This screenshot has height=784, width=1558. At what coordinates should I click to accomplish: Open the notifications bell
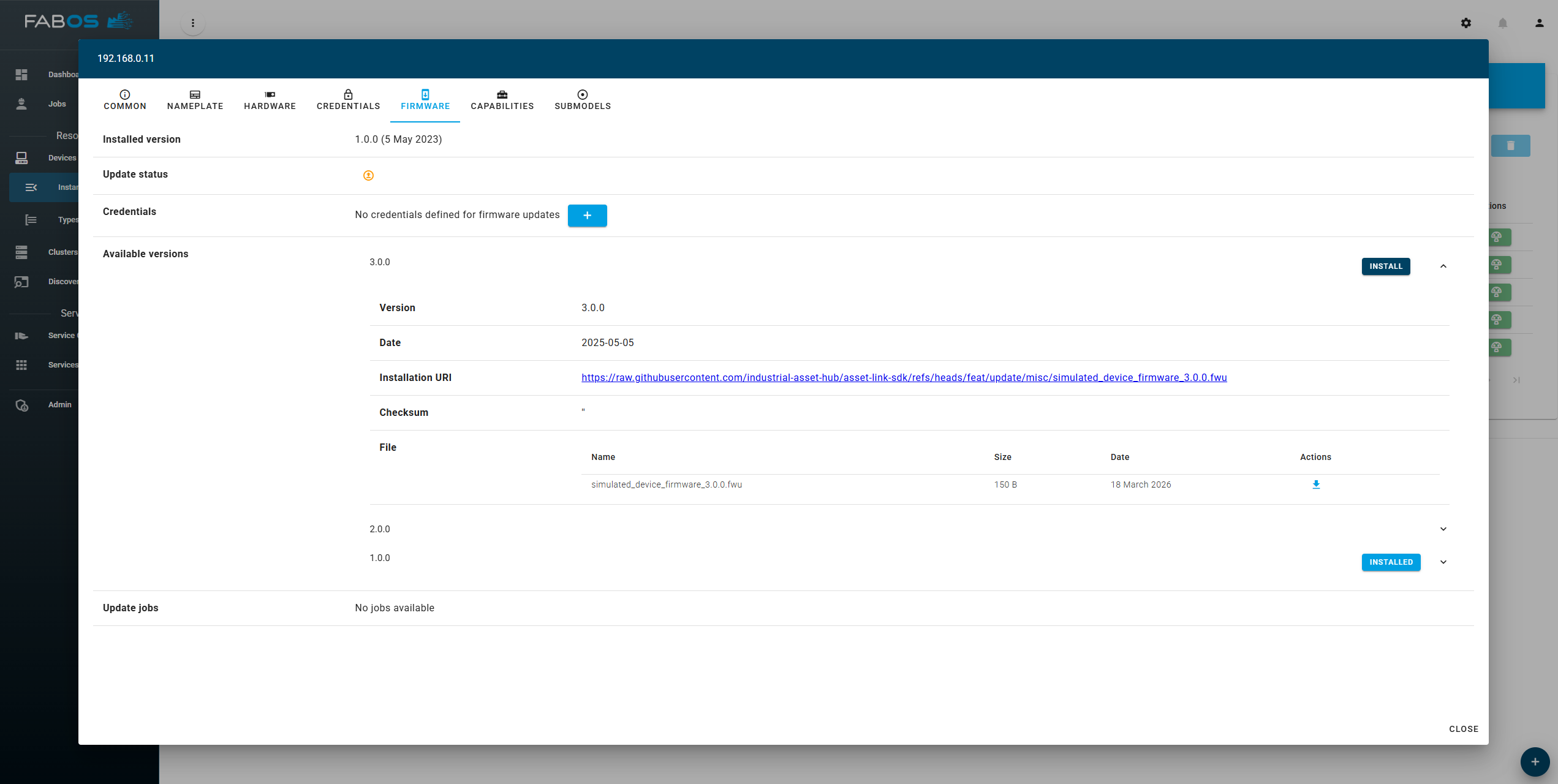coord(1502,23)
